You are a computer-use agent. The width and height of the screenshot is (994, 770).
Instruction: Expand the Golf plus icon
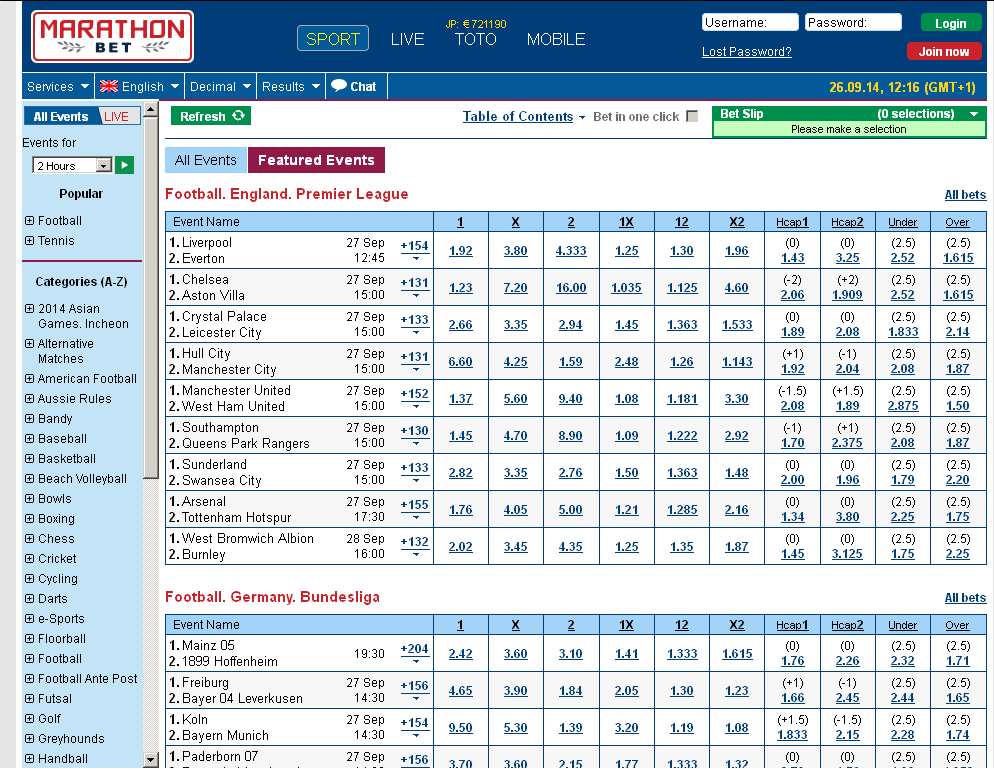(x=29, y=719)
